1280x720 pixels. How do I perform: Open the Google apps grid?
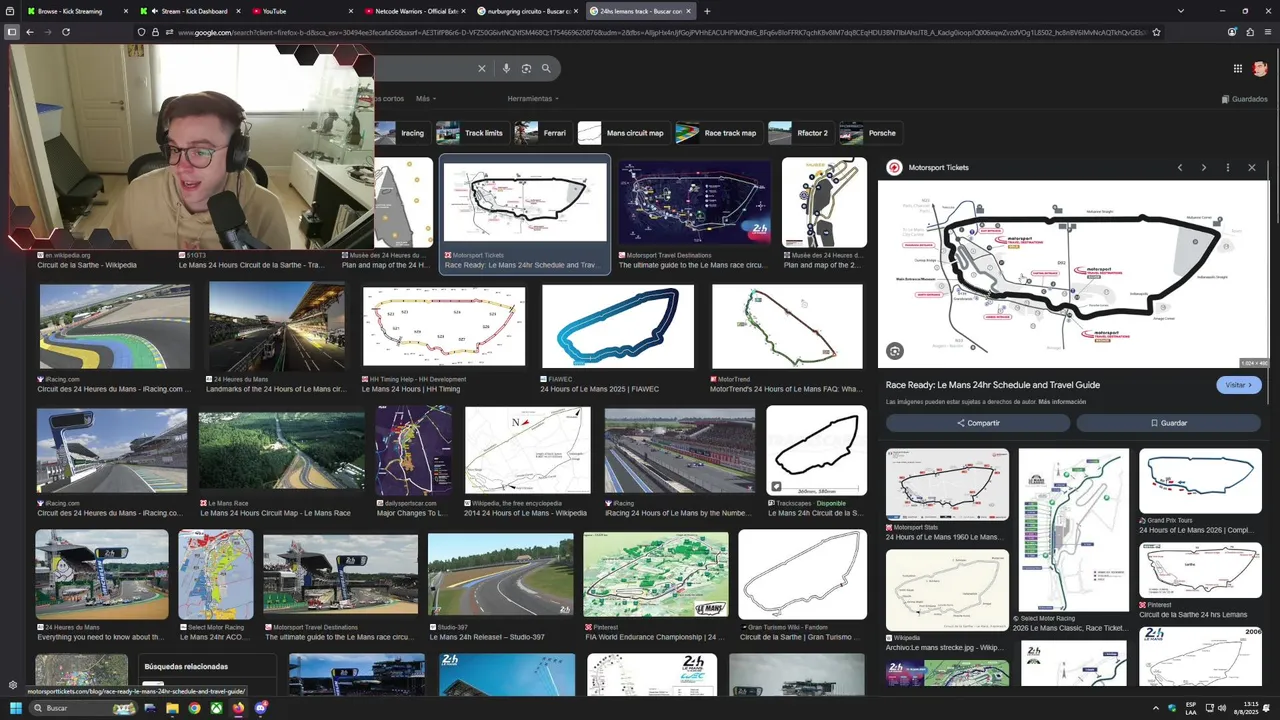pos(1237,68)
